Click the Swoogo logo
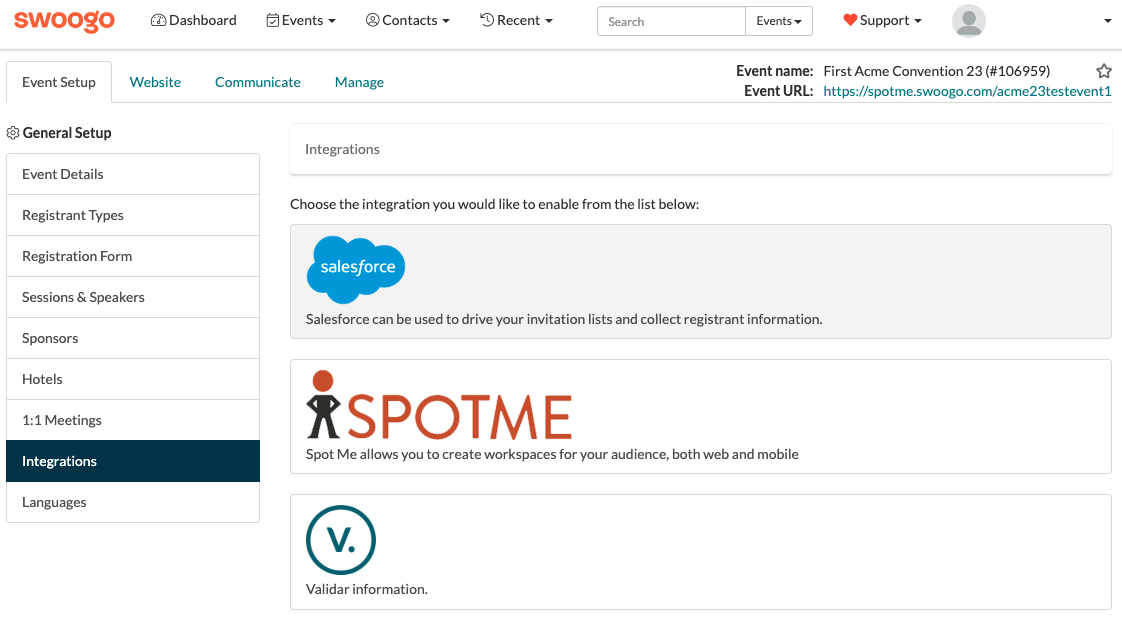Image resolution: width=1122 pixels, height=618 pixels. pos(63,20)
